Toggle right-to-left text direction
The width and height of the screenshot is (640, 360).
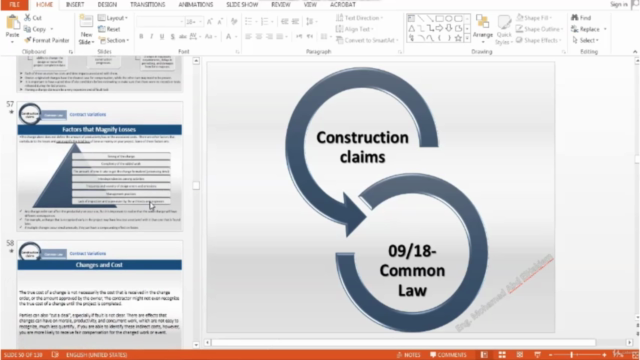pyautogui.click(x=310, y=36)
